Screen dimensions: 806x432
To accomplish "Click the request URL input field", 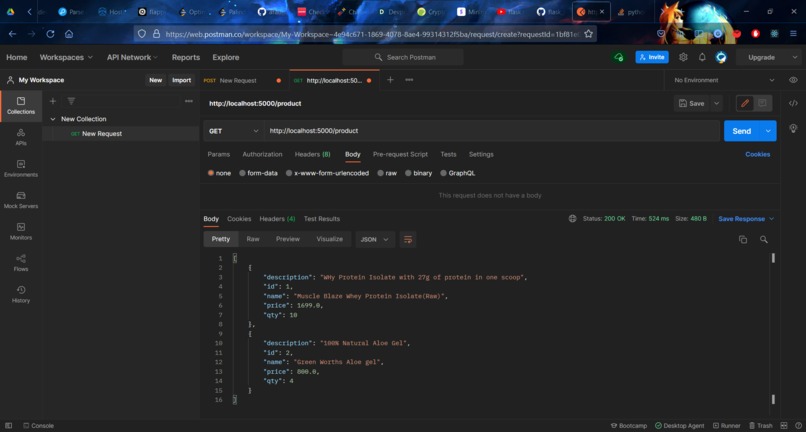I will pos(492,131).
